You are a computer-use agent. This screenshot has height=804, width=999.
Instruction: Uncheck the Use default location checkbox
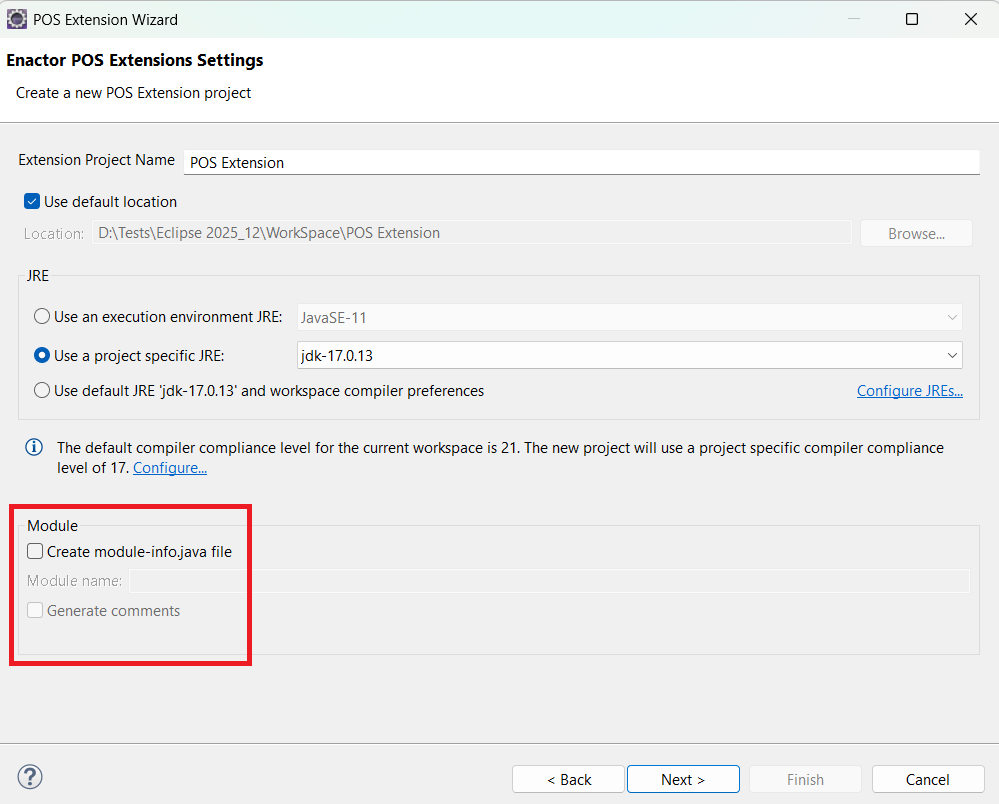32,202
